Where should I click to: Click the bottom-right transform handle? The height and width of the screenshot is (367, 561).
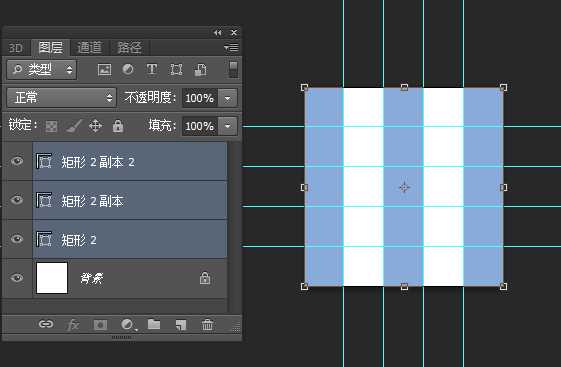pyautogui.click(x=503, y=286)
